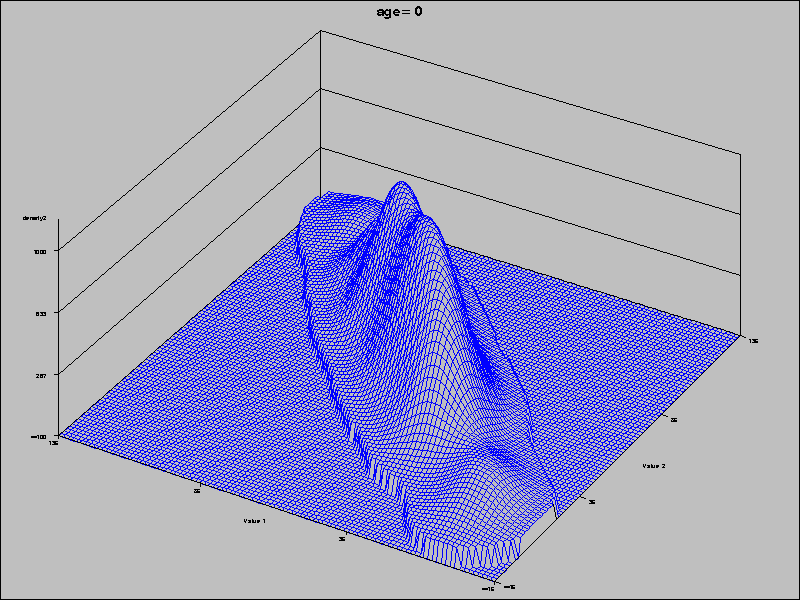This screenshot has height=600, width=800.
Task: Pick the 35 tick on Value 2 axis
Action: pos(592,502)
